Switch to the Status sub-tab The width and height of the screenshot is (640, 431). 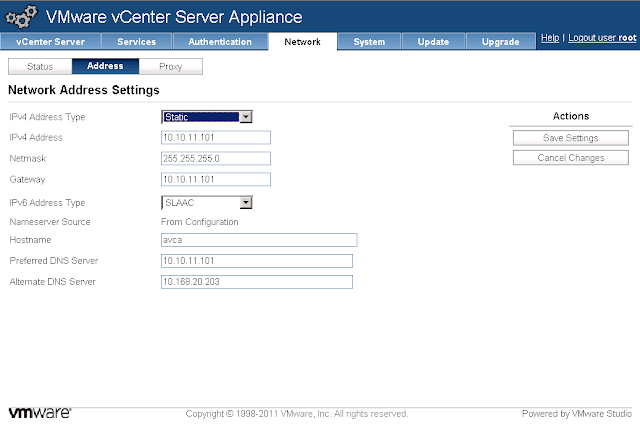(x=40, y=67)
